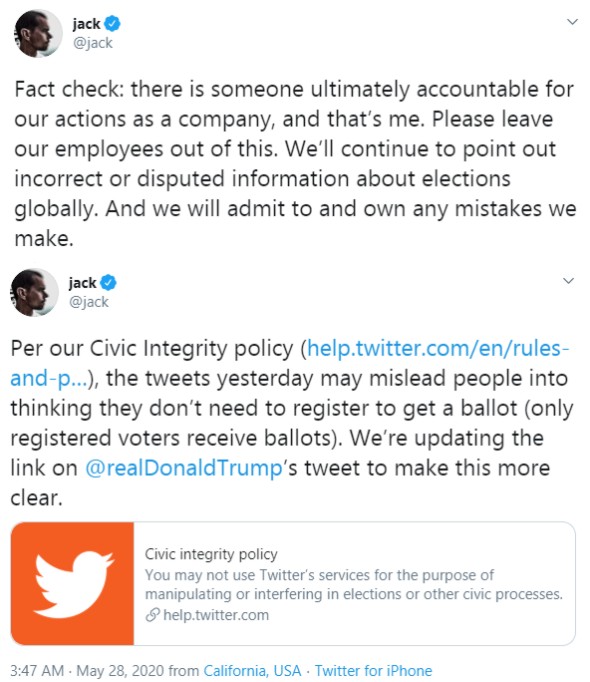
Task: Open Civic integrity policy card title
Action: point(211,554)
